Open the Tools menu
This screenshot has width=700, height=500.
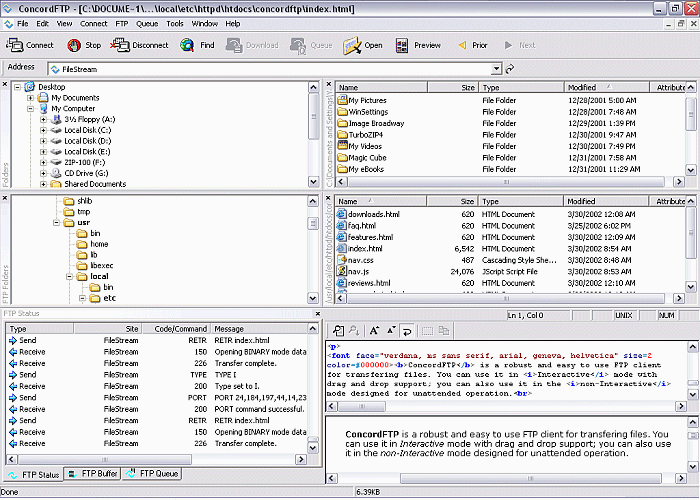(175, 24)
